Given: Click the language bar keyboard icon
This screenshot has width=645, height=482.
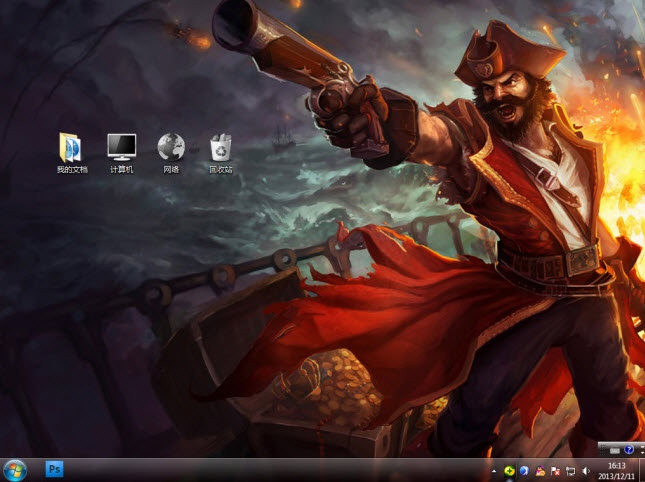Looking at the screenshot, I should point(615,451).
